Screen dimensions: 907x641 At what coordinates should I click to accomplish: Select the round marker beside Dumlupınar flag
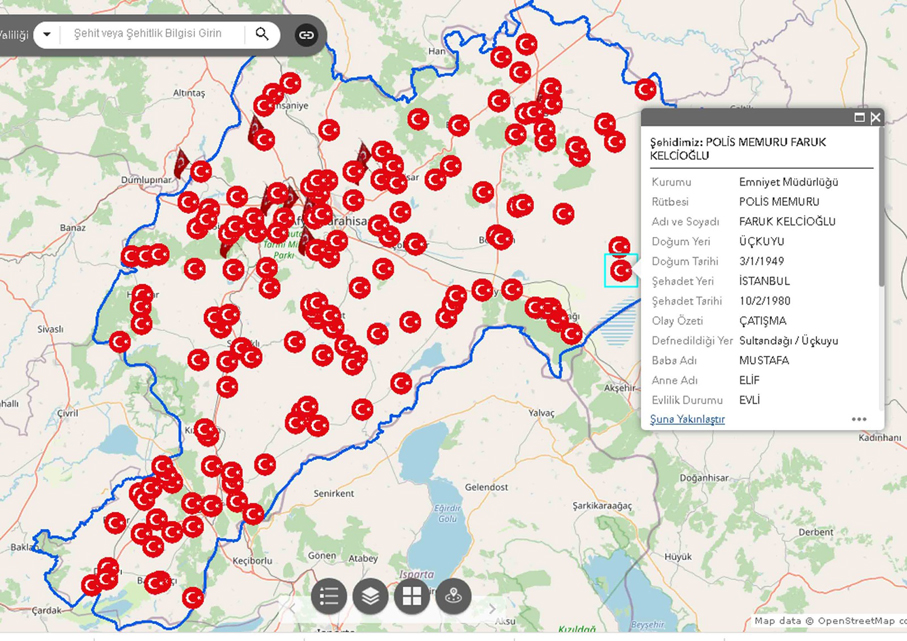coord(201,172)
